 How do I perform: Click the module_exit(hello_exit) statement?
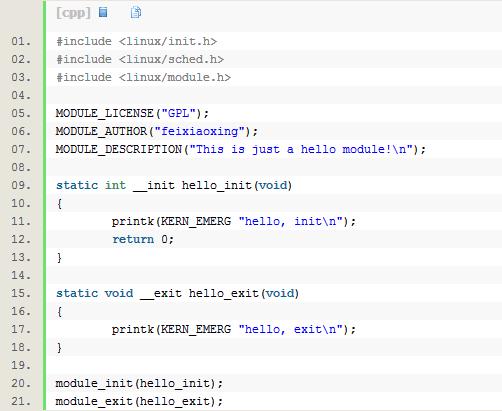pyautogui.click(x=139, y=401)
